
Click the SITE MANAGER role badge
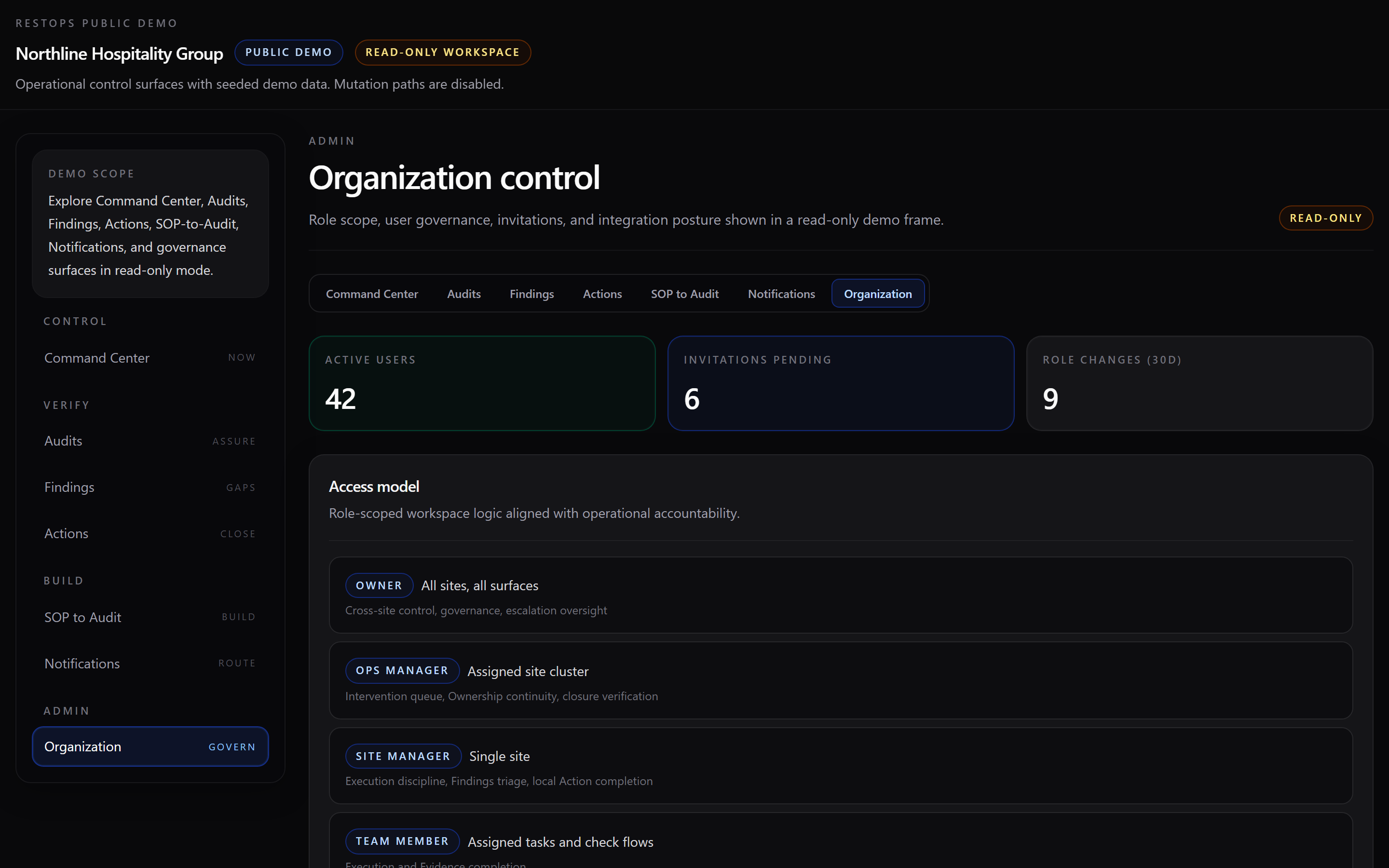point(403,756)
